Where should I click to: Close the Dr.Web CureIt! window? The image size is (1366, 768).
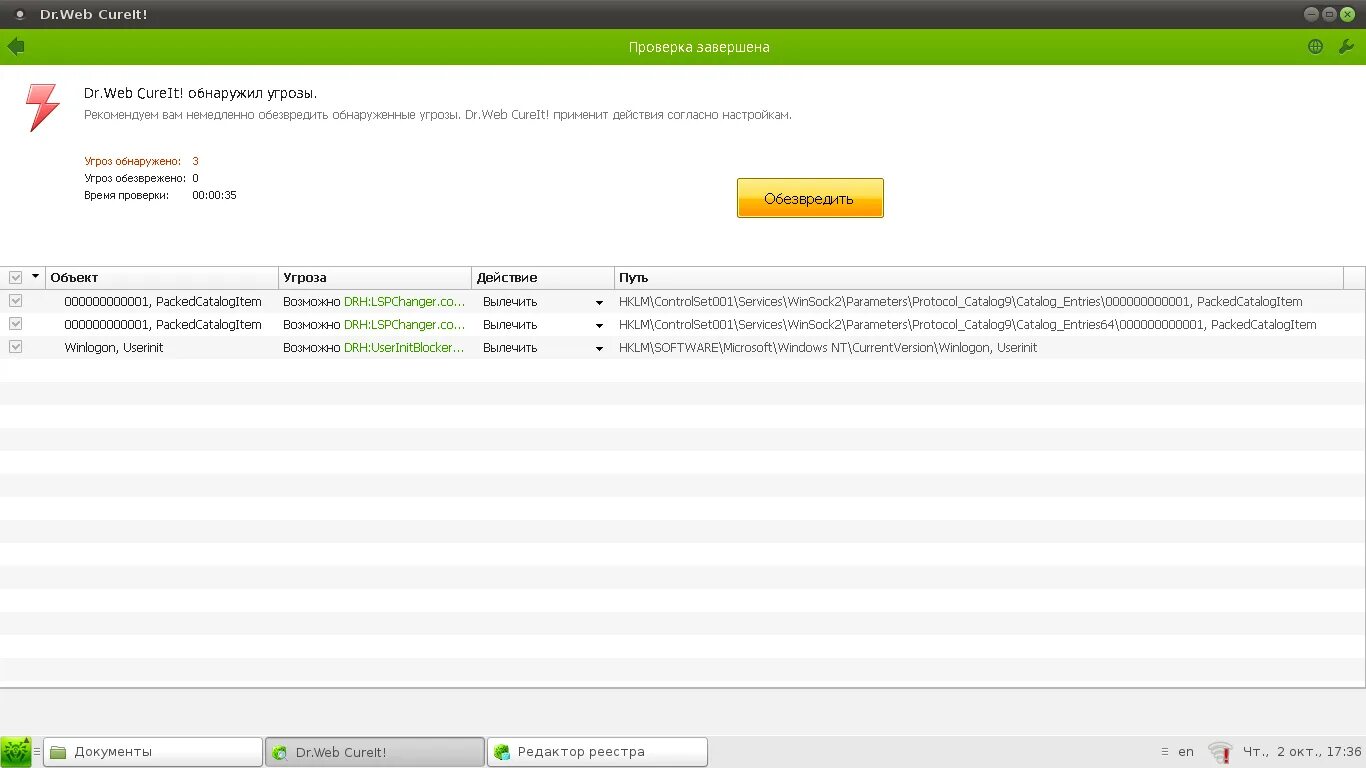click(1347, 14)
